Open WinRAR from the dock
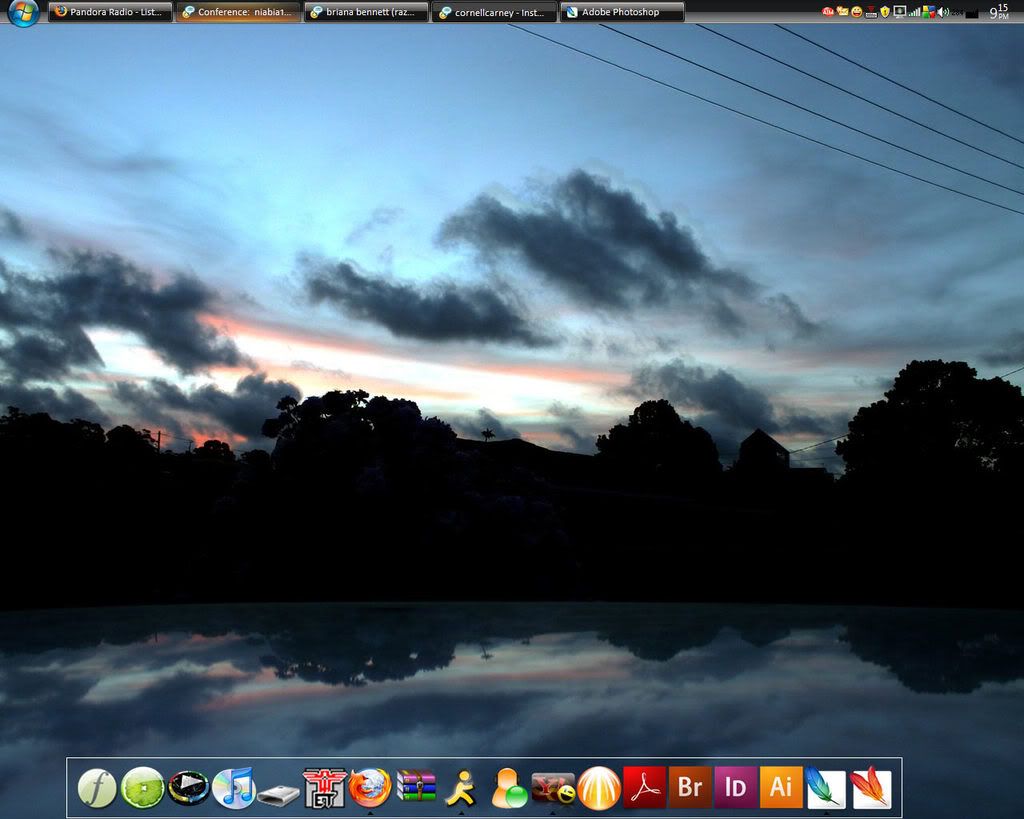This screenshot has width=1024, height=819. 416,787
